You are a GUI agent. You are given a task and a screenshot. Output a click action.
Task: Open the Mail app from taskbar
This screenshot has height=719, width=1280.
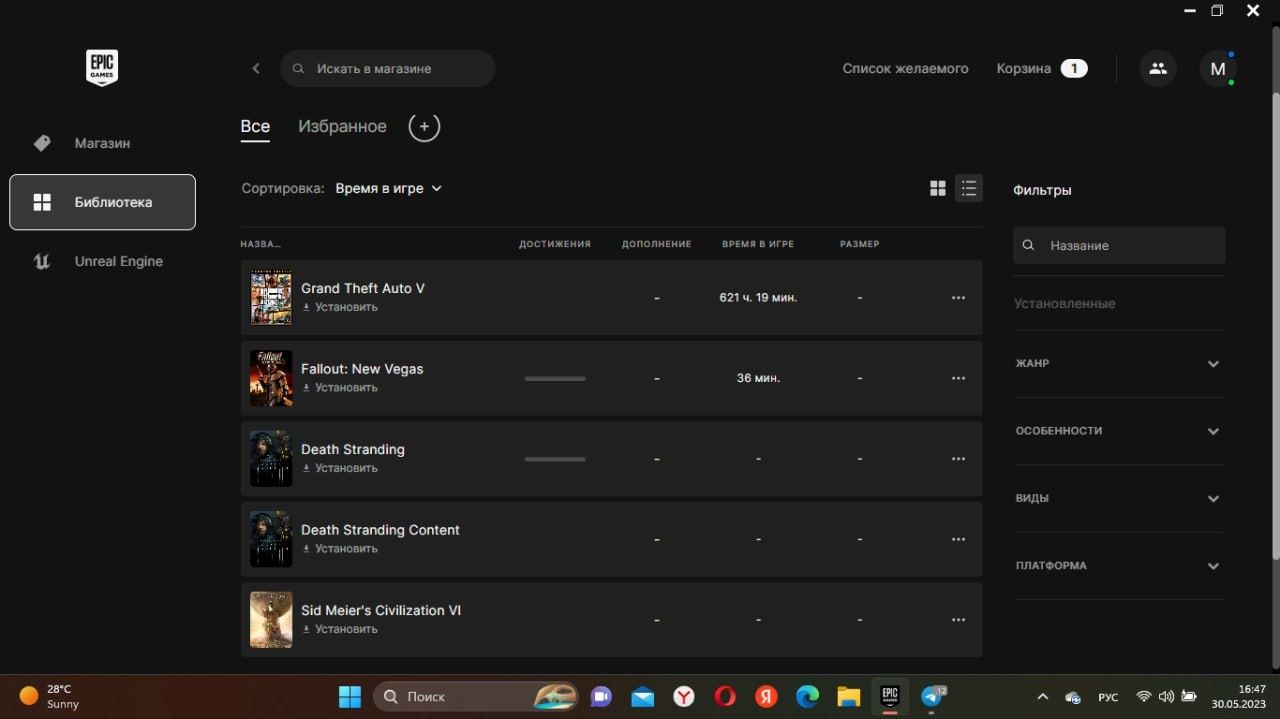click(x=642, y=696)
